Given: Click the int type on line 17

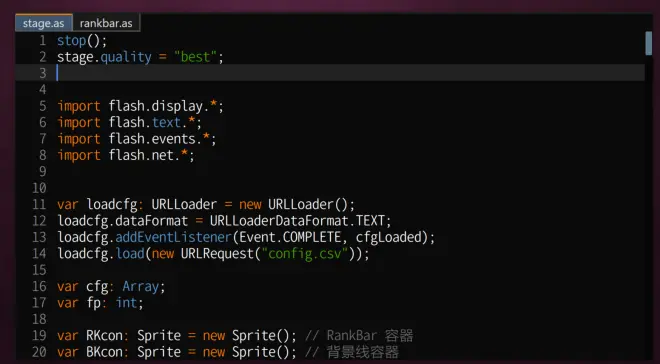Looking at the screenshot, I should tap(126, 303).
